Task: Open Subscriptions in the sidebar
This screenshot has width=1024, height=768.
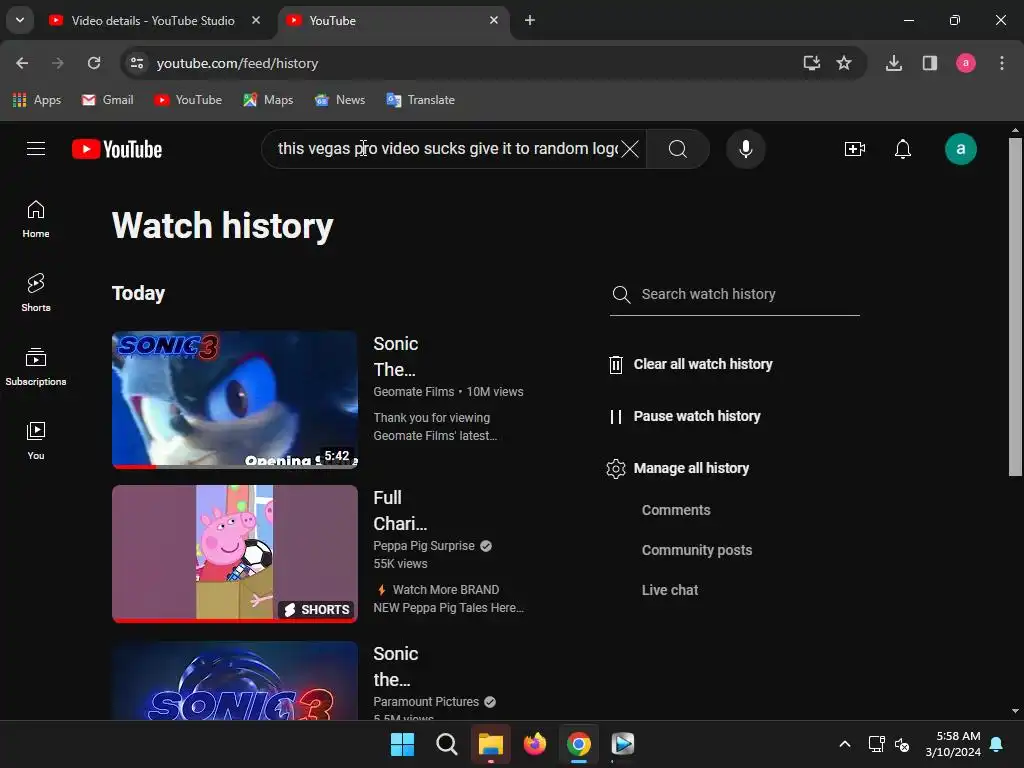Action: point(36,366)
